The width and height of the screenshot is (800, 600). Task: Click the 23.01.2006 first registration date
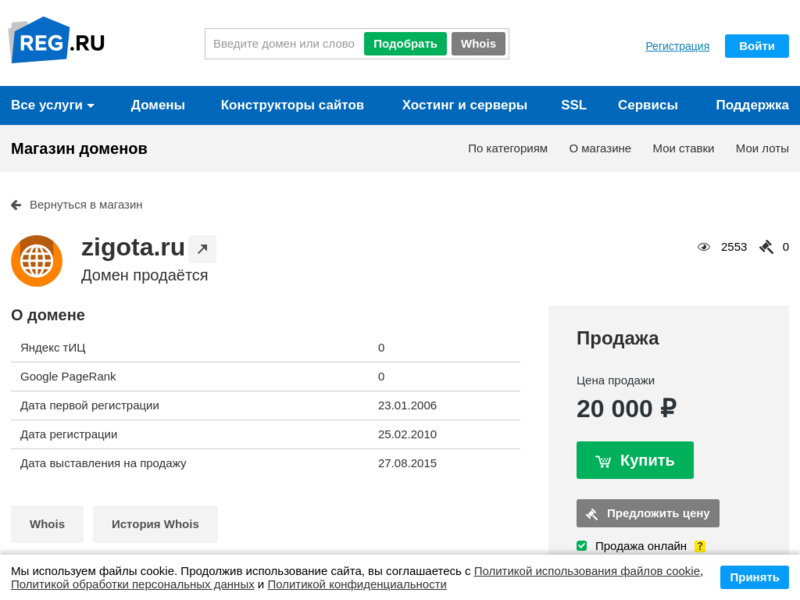tap(407, 406)
